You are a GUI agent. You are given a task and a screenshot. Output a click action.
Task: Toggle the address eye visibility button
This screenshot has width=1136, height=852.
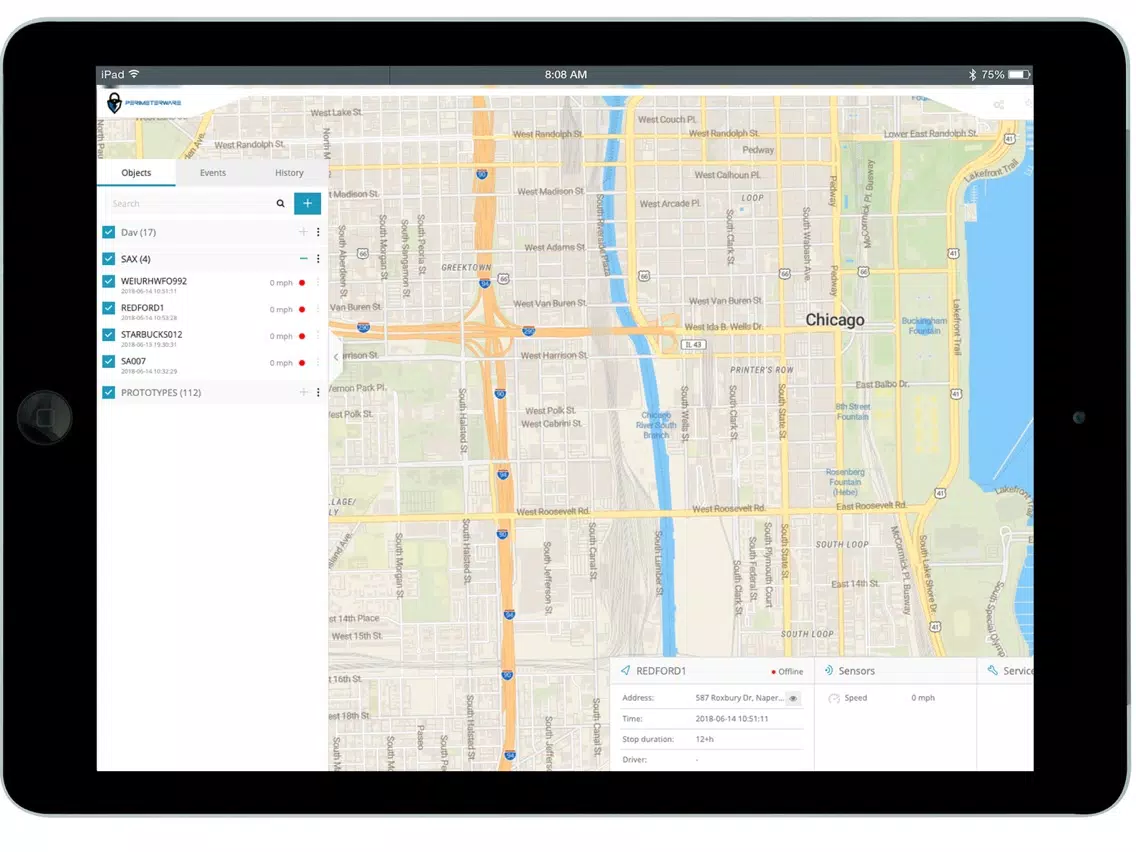click(x=793, y=698)
